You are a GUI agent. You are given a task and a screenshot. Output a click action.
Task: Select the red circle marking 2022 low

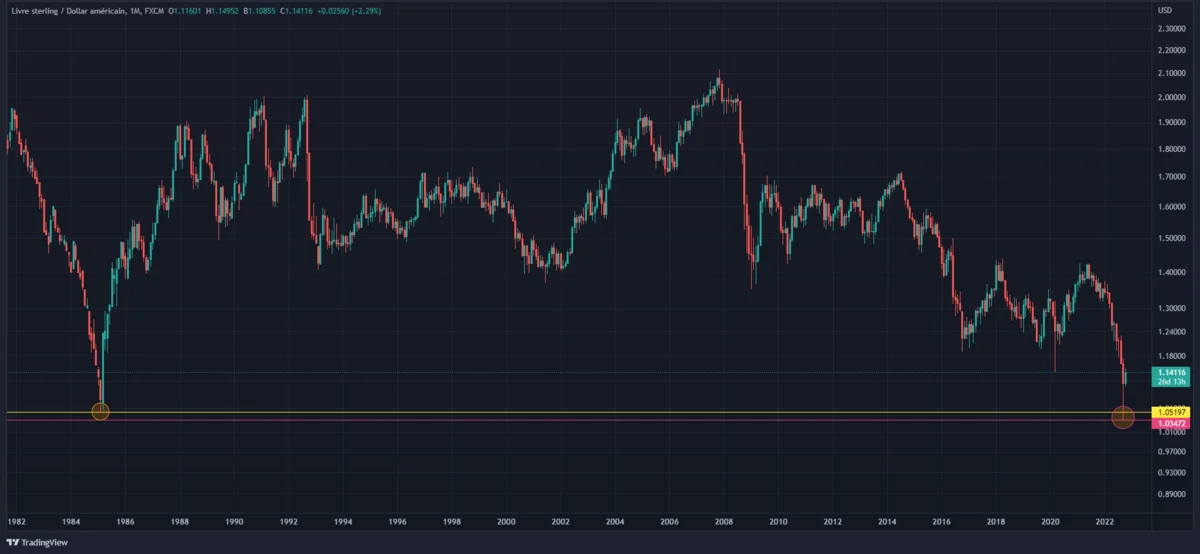1123,417
